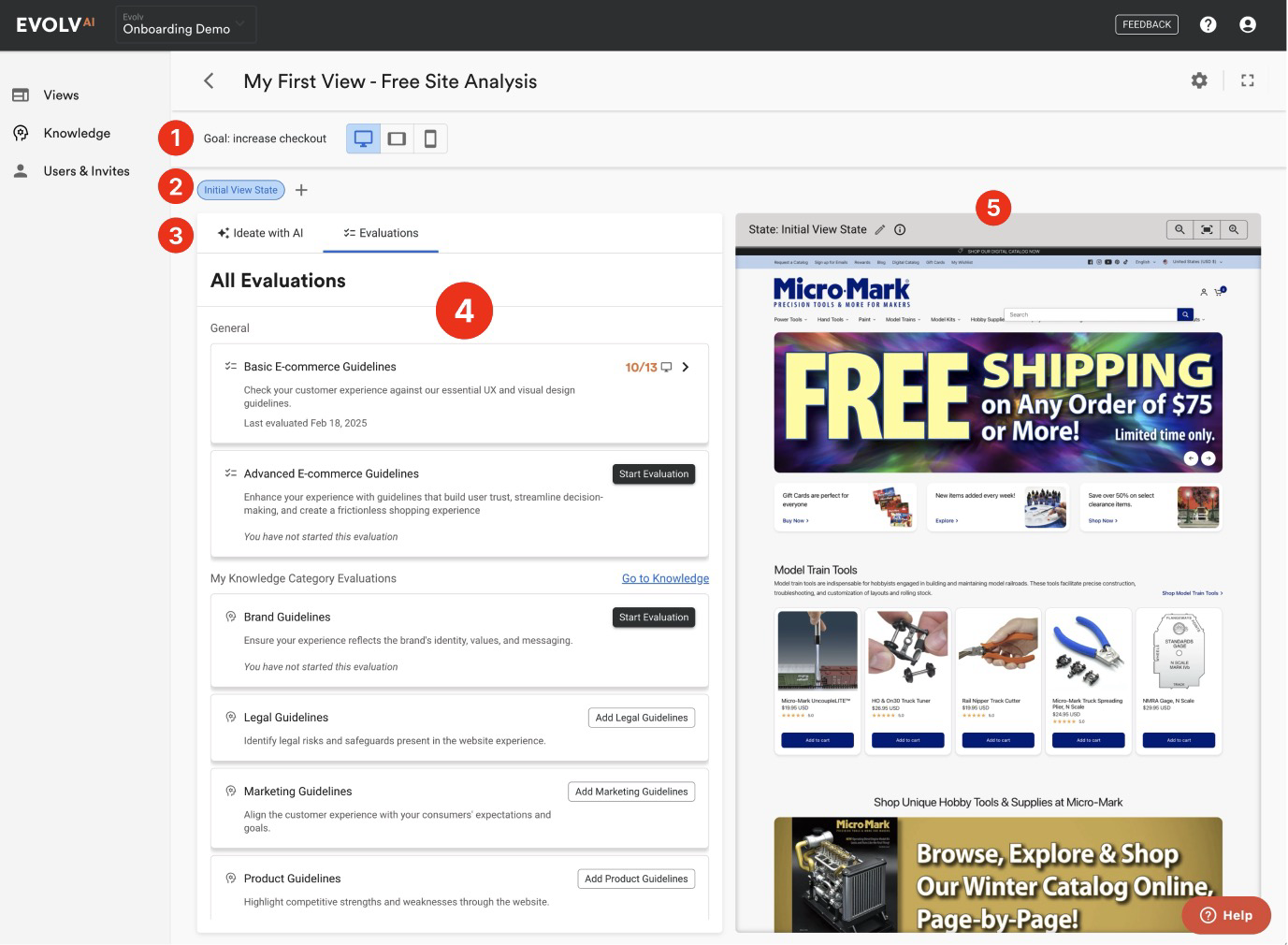Expand Basic E-commerce Guidelines chevron arrow
Viewport: 1288px width, 945px height.
tap(686, 367)
